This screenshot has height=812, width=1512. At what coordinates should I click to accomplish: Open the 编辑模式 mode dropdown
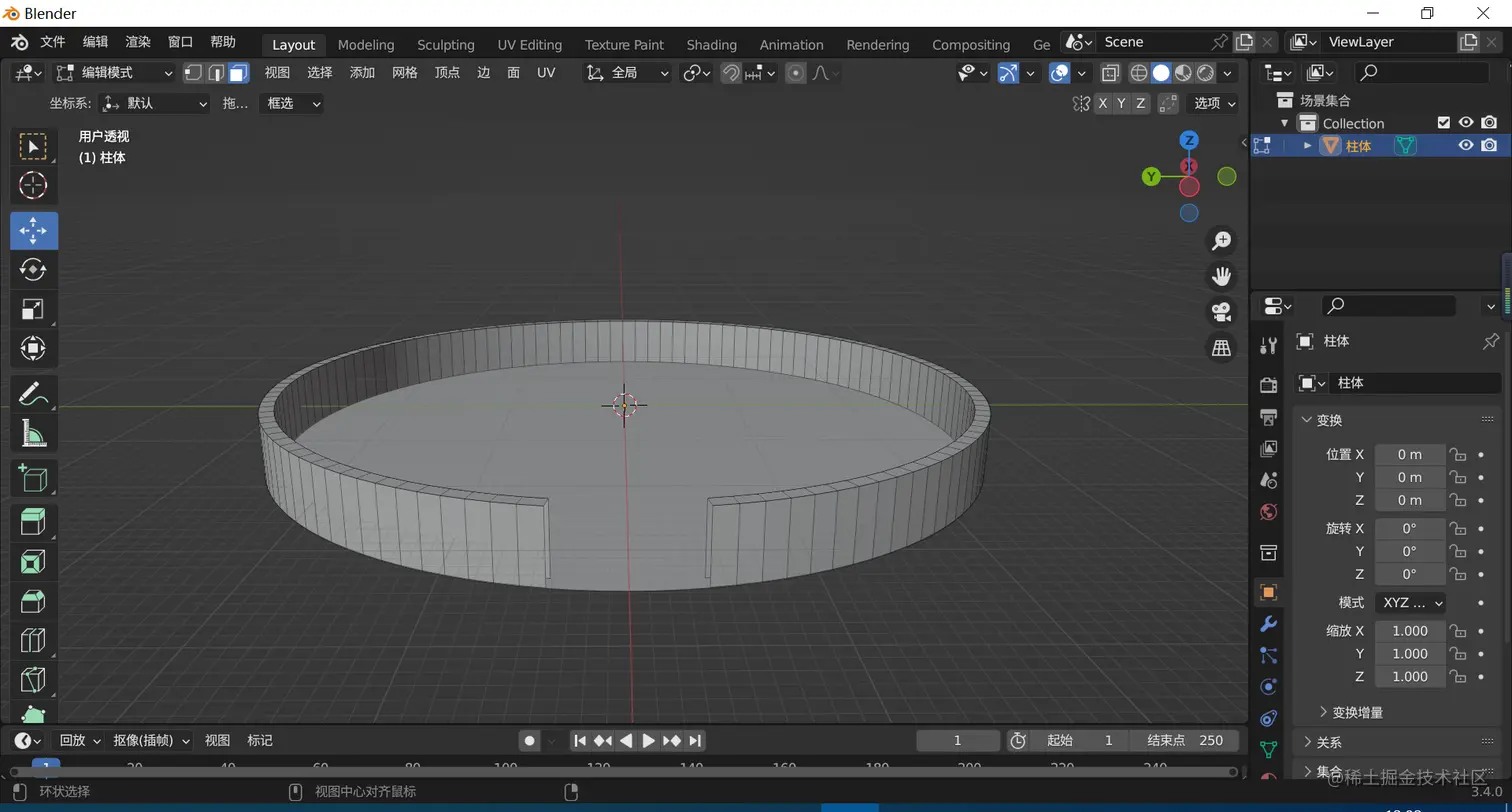click(x=115, y=73)
